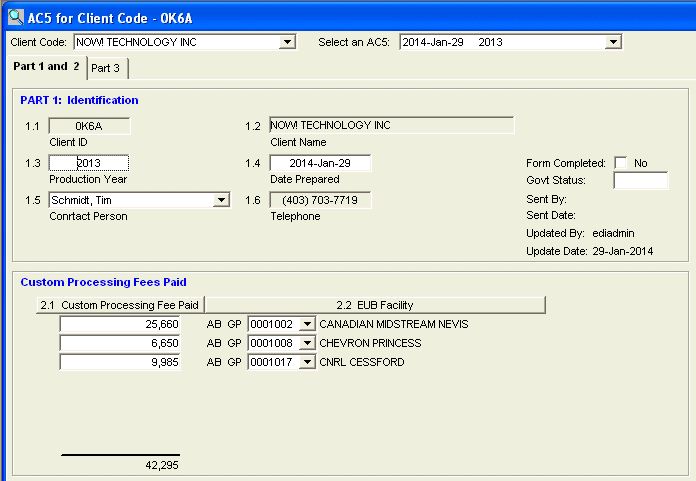The width and height of the screenshot is (696, 481).
Task: Click the Govt Status field
Action: coord(640,181)
